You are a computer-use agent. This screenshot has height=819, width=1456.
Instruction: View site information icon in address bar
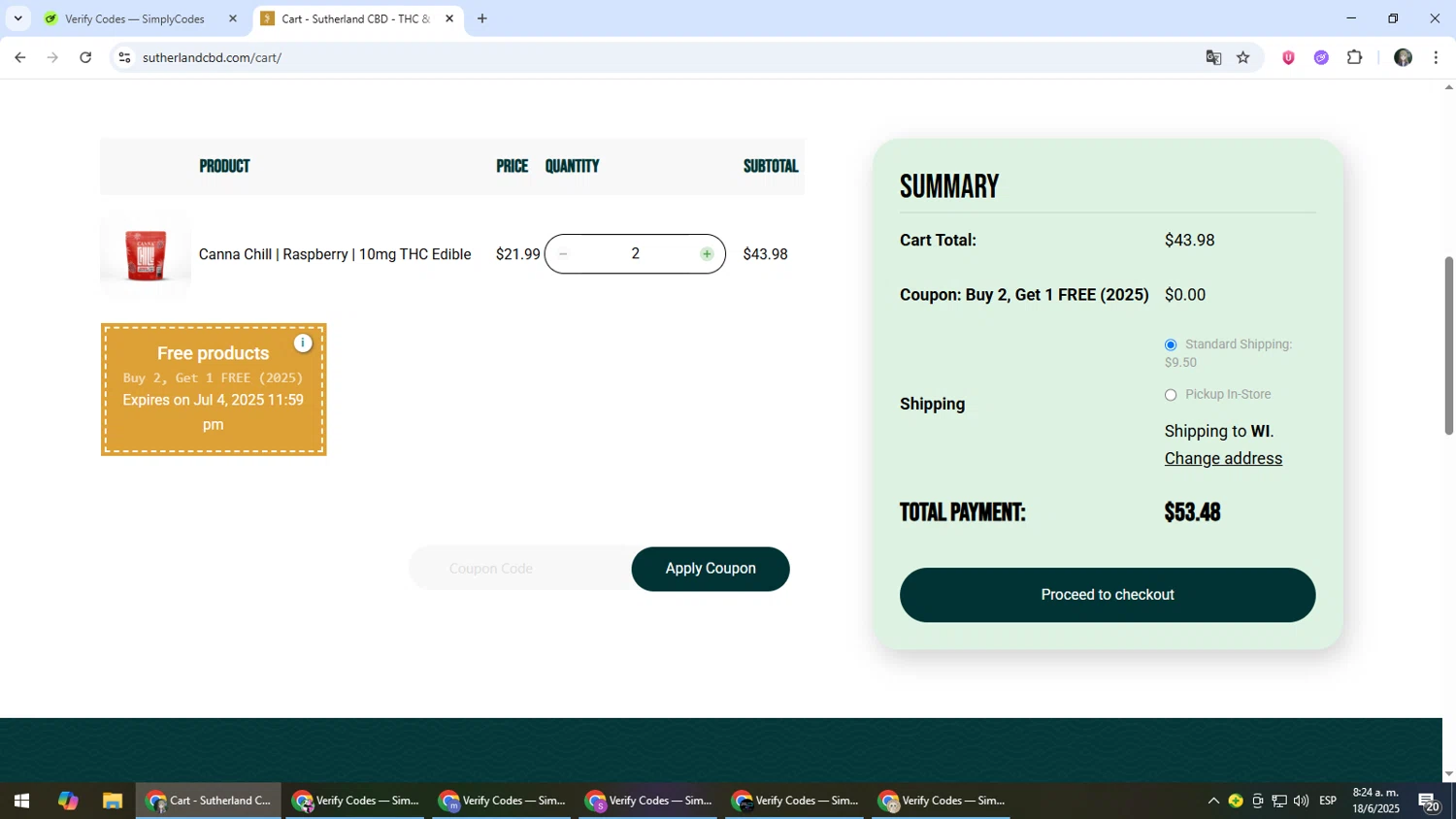pos(124,57)
